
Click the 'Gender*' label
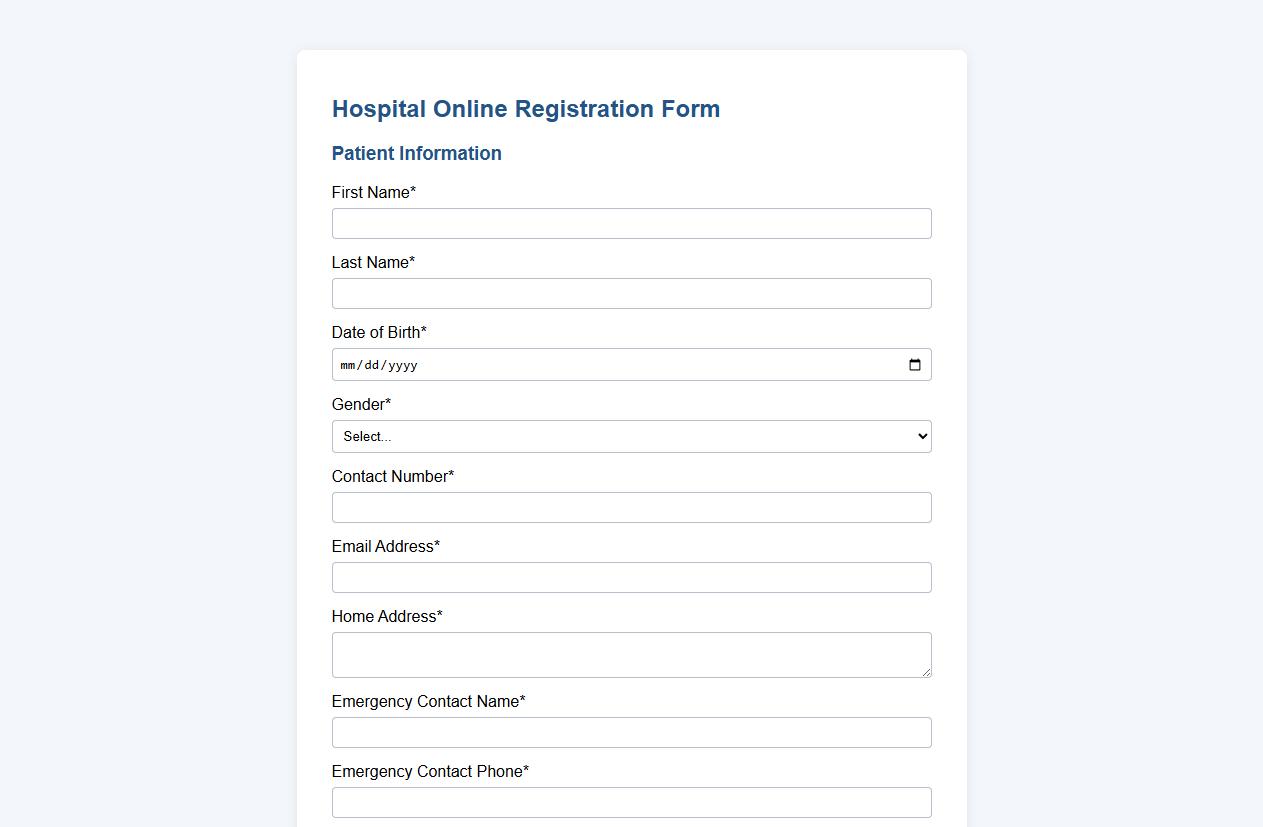pos(361,404)
